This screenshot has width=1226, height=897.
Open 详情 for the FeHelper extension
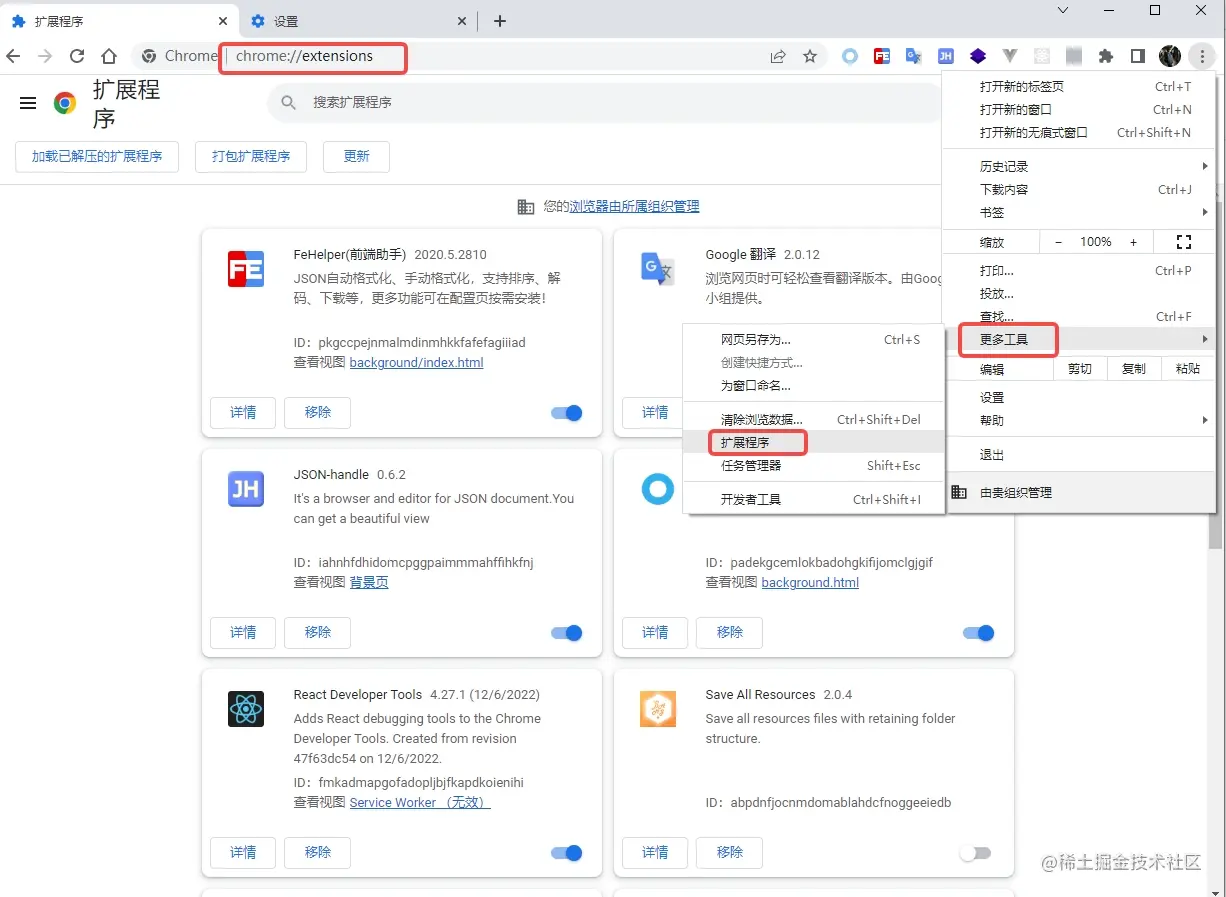pos(243,412)
